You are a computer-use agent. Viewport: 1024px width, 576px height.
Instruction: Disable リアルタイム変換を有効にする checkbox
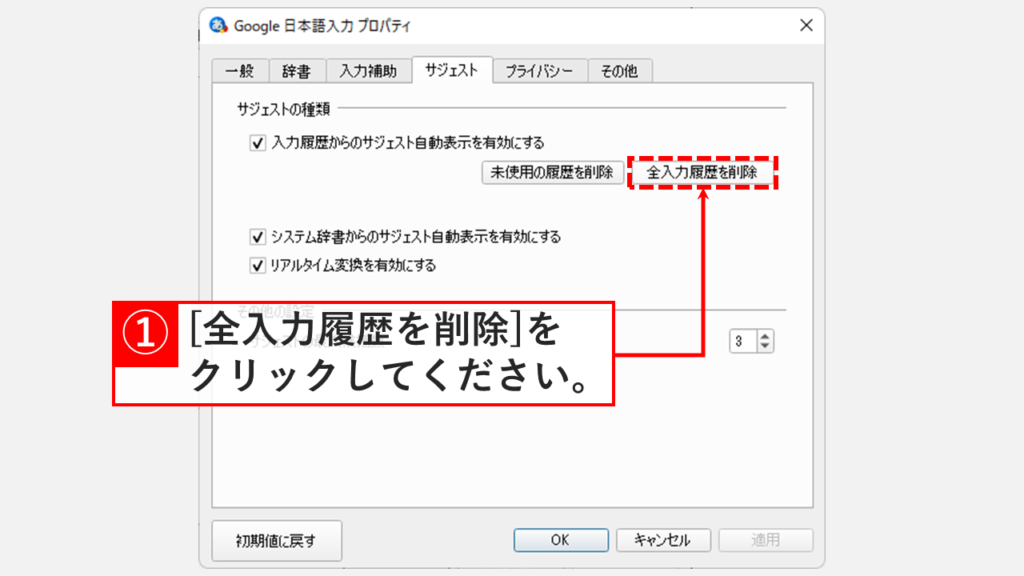257,265
